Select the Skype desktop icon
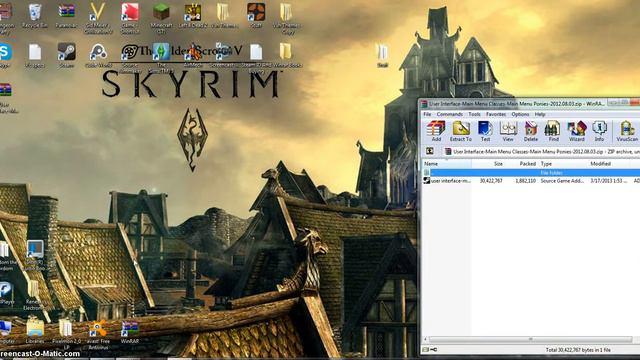The width and height of the screenshot is (640, 360). pyautogui.click(x=5, y=55)
